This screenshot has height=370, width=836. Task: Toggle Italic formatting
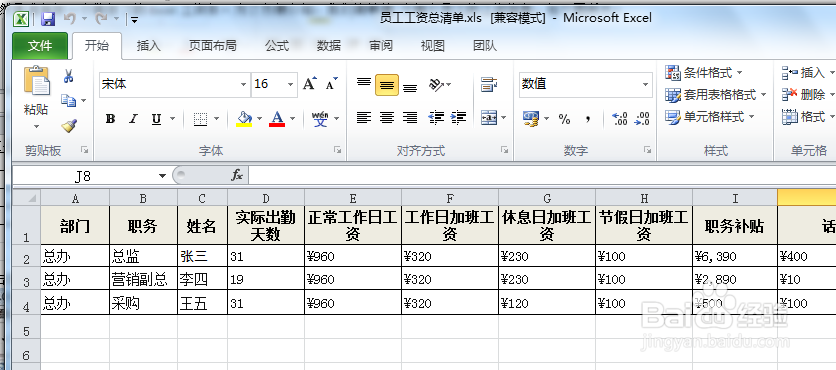pos(133,119)
